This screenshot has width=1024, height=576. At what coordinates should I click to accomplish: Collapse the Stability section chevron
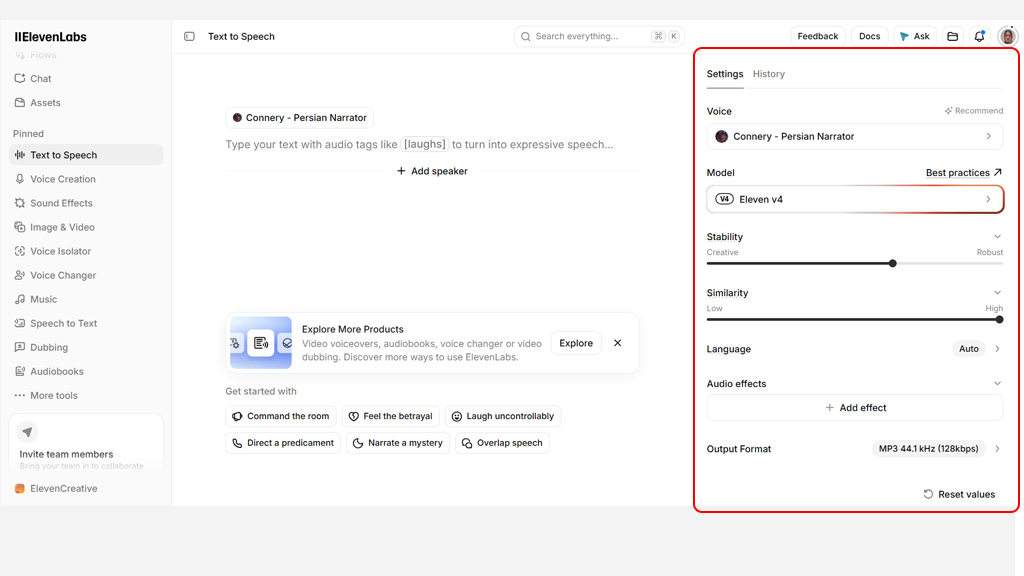tap(997, 236)
